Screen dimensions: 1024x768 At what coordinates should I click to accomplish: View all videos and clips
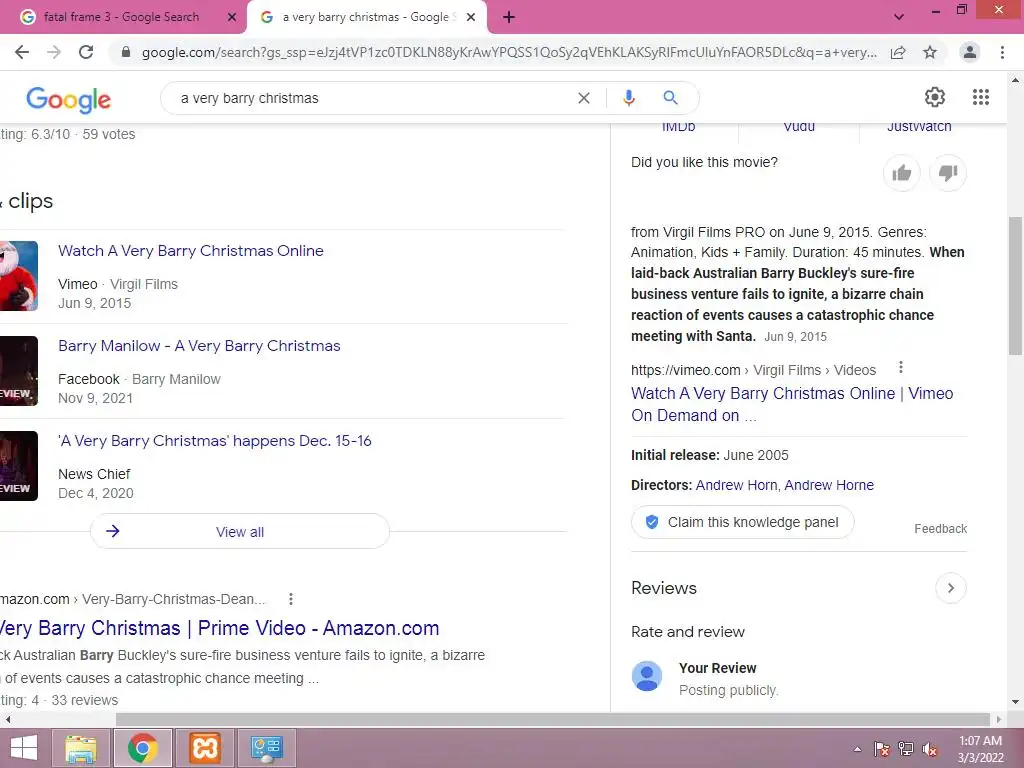coord(240,532)
